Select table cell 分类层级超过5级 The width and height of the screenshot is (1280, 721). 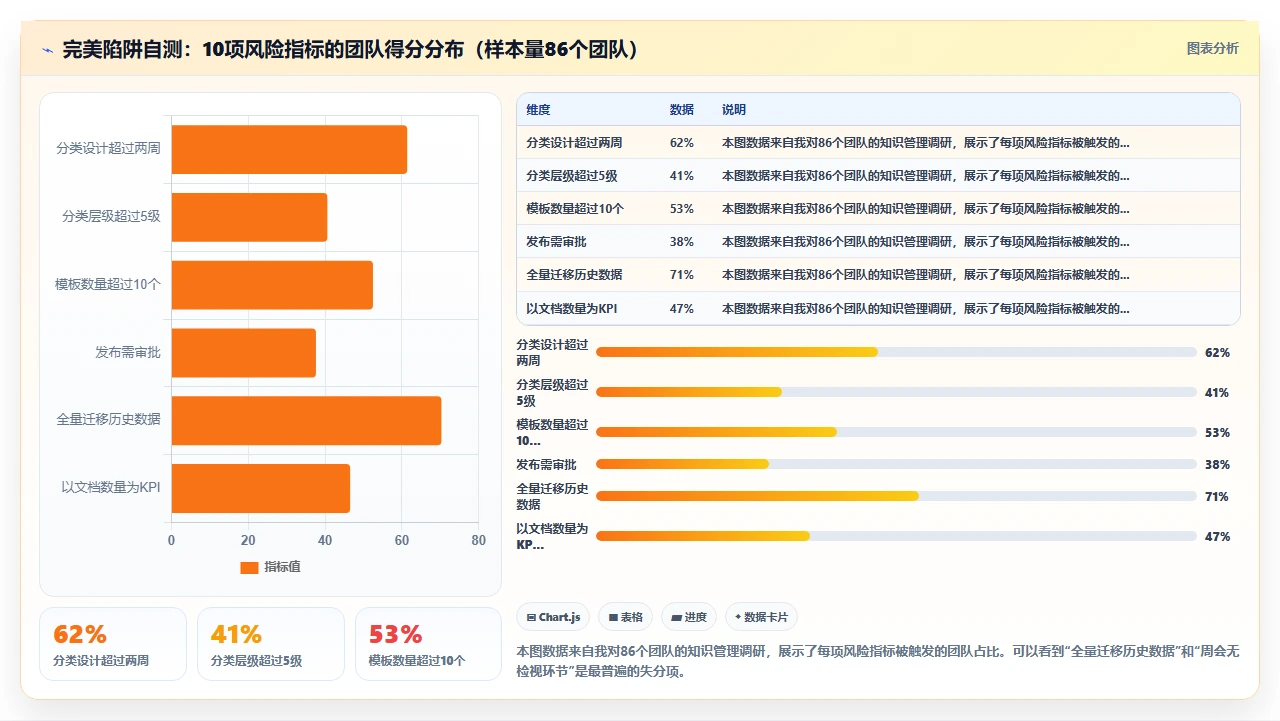tap(572, 176)
